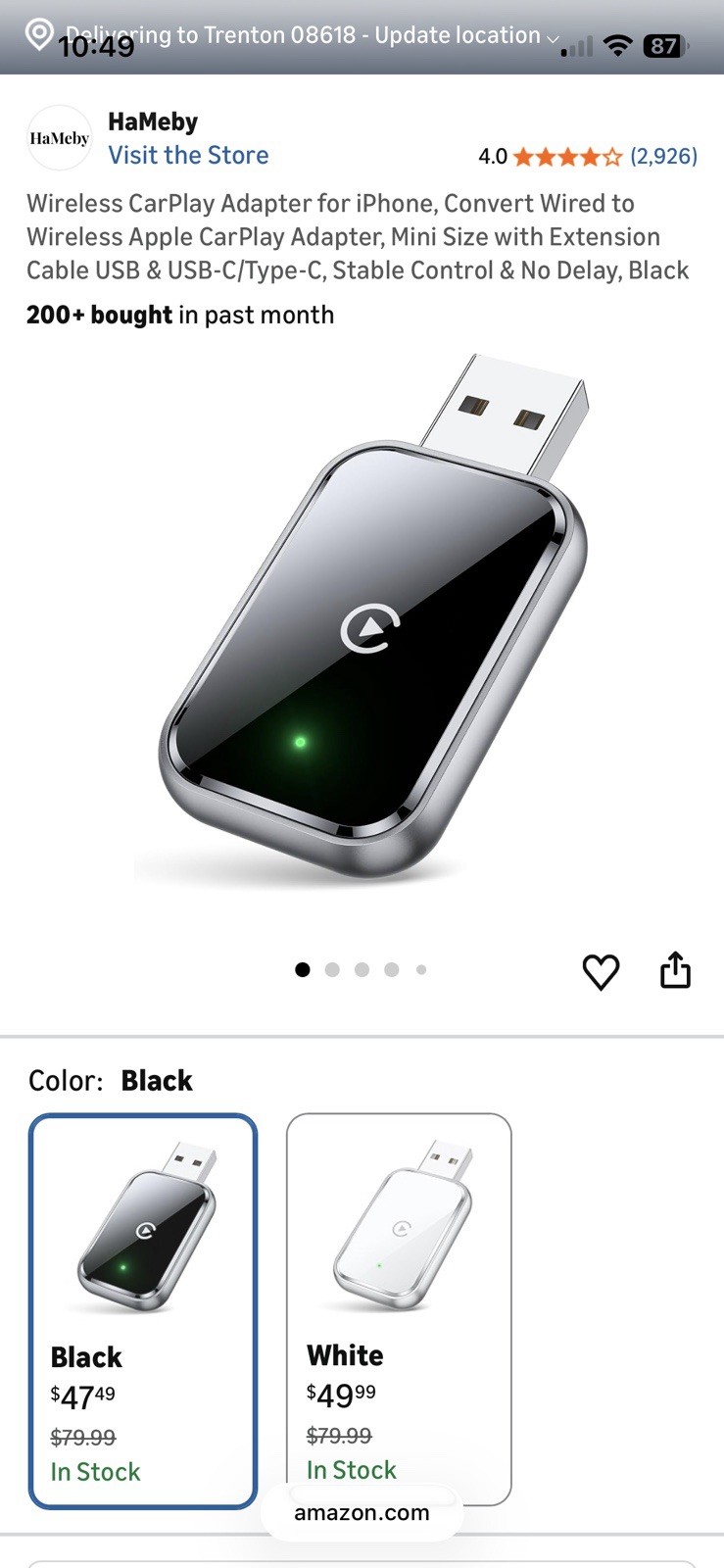Tap the battery indicator showing 87
This screenshot has width=724, height=1568.
[x=665, y=45]
